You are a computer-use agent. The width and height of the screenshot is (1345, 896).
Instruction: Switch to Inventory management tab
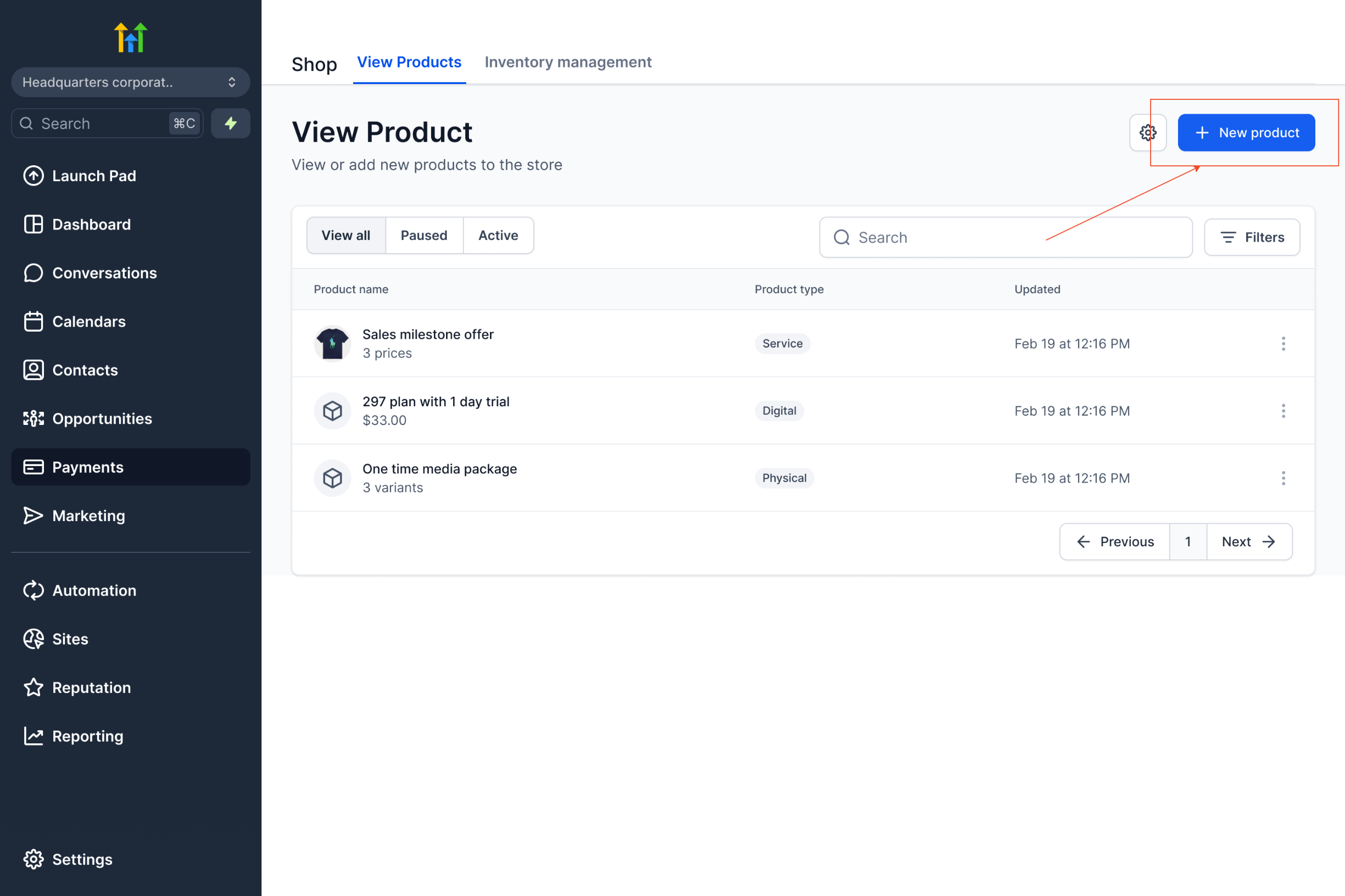[x=568, y=62]
